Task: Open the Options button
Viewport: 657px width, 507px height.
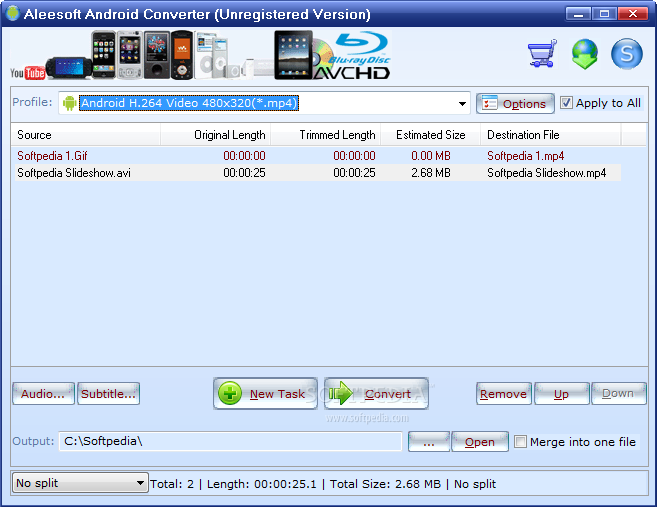Action: coord(515,103)
